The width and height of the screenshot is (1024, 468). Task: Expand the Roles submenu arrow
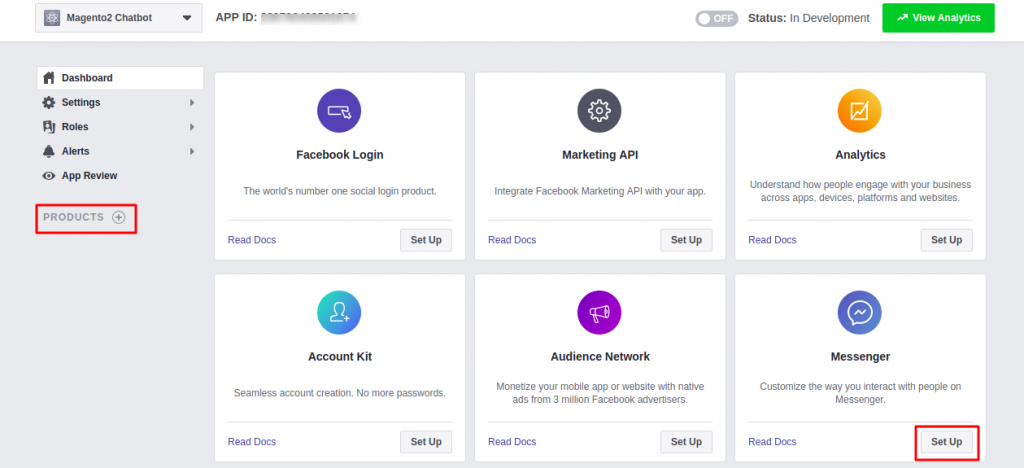192,127
